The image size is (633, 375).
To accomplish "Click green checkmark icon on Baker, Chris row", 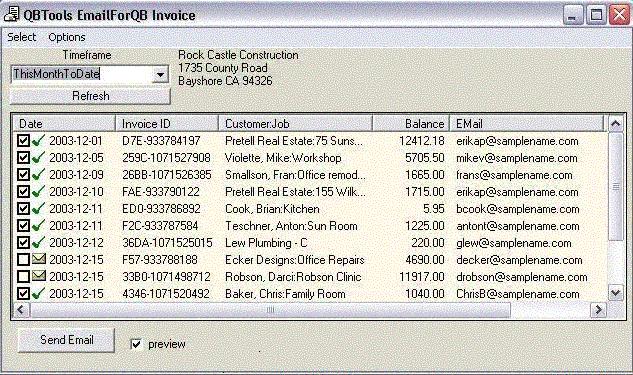I will 38,293.
